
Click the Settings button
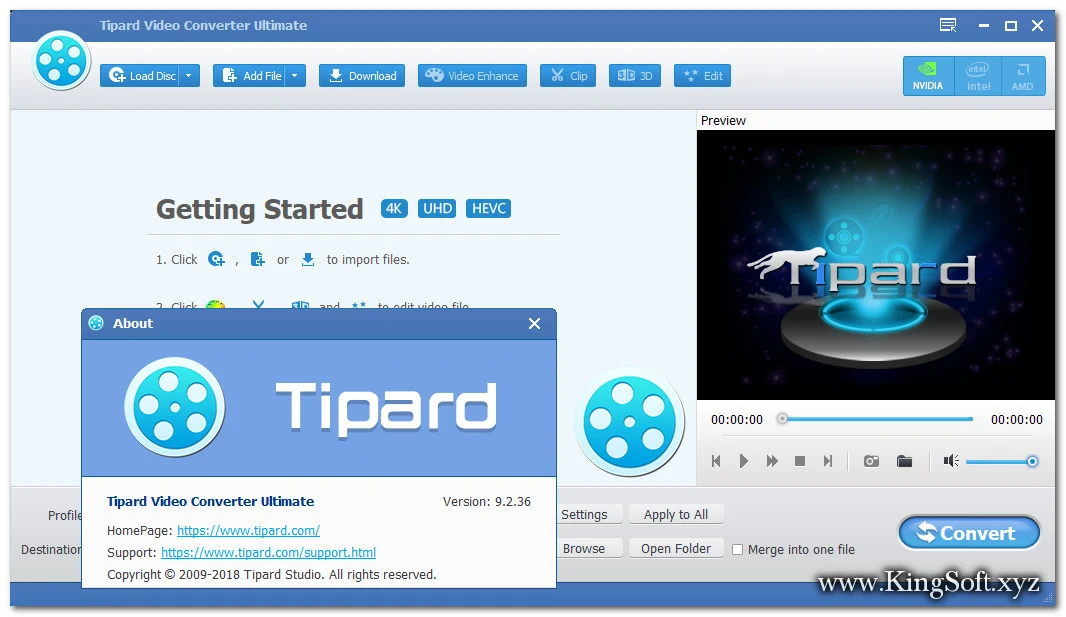[x=589, y=514]
